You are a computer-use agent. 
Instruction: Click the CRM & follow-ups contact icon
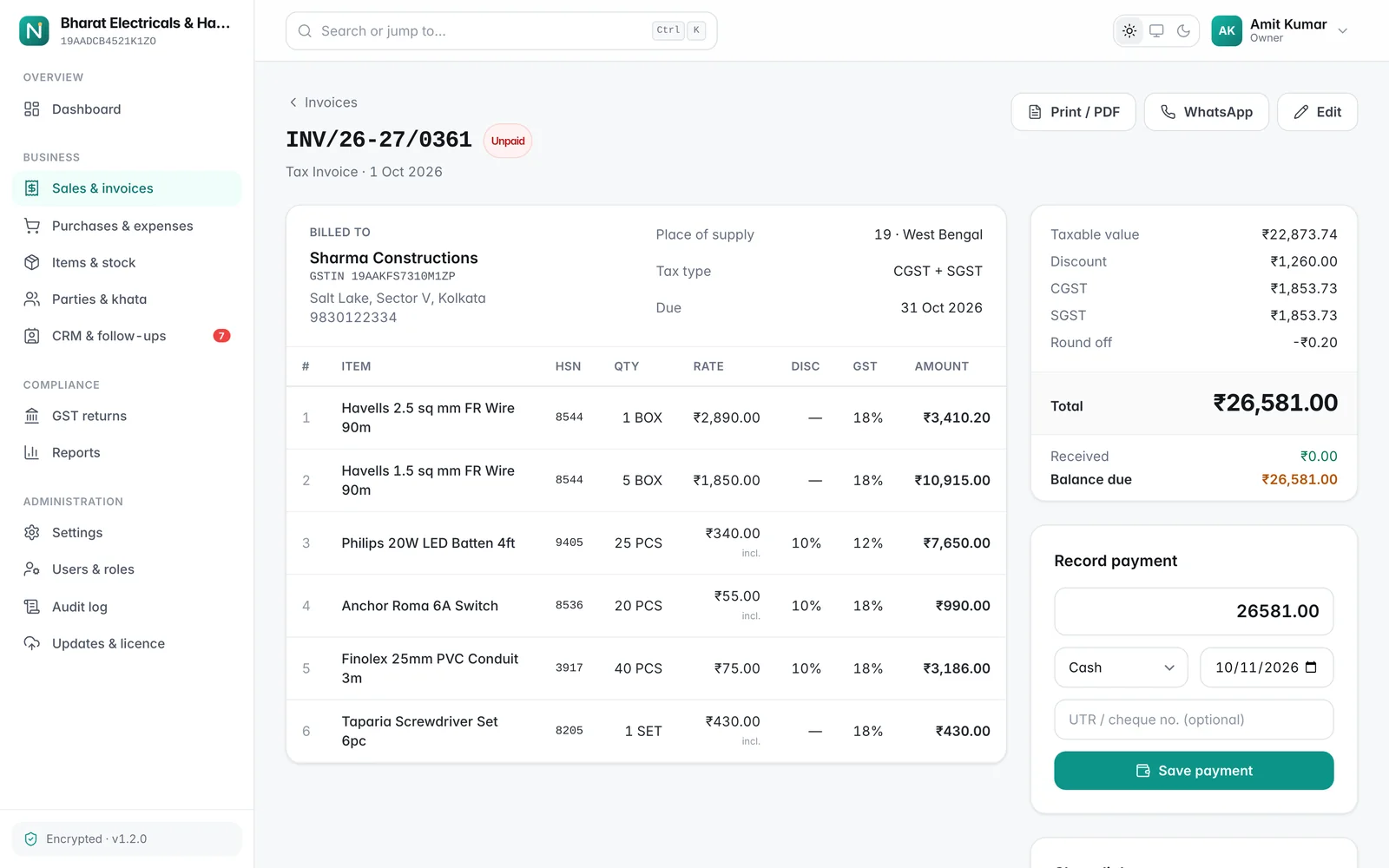pos(32,336)
